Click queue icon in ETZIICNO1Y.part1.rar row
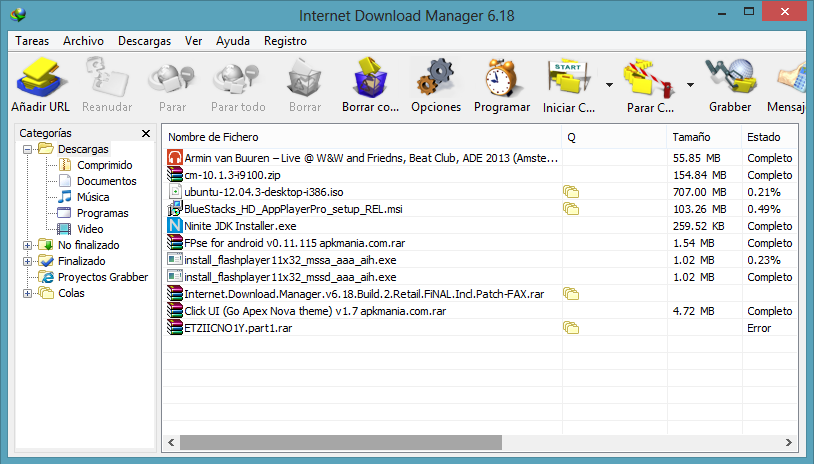Image resolution: width=814 pixels, height=464 pixels. [x=571, y=328]
